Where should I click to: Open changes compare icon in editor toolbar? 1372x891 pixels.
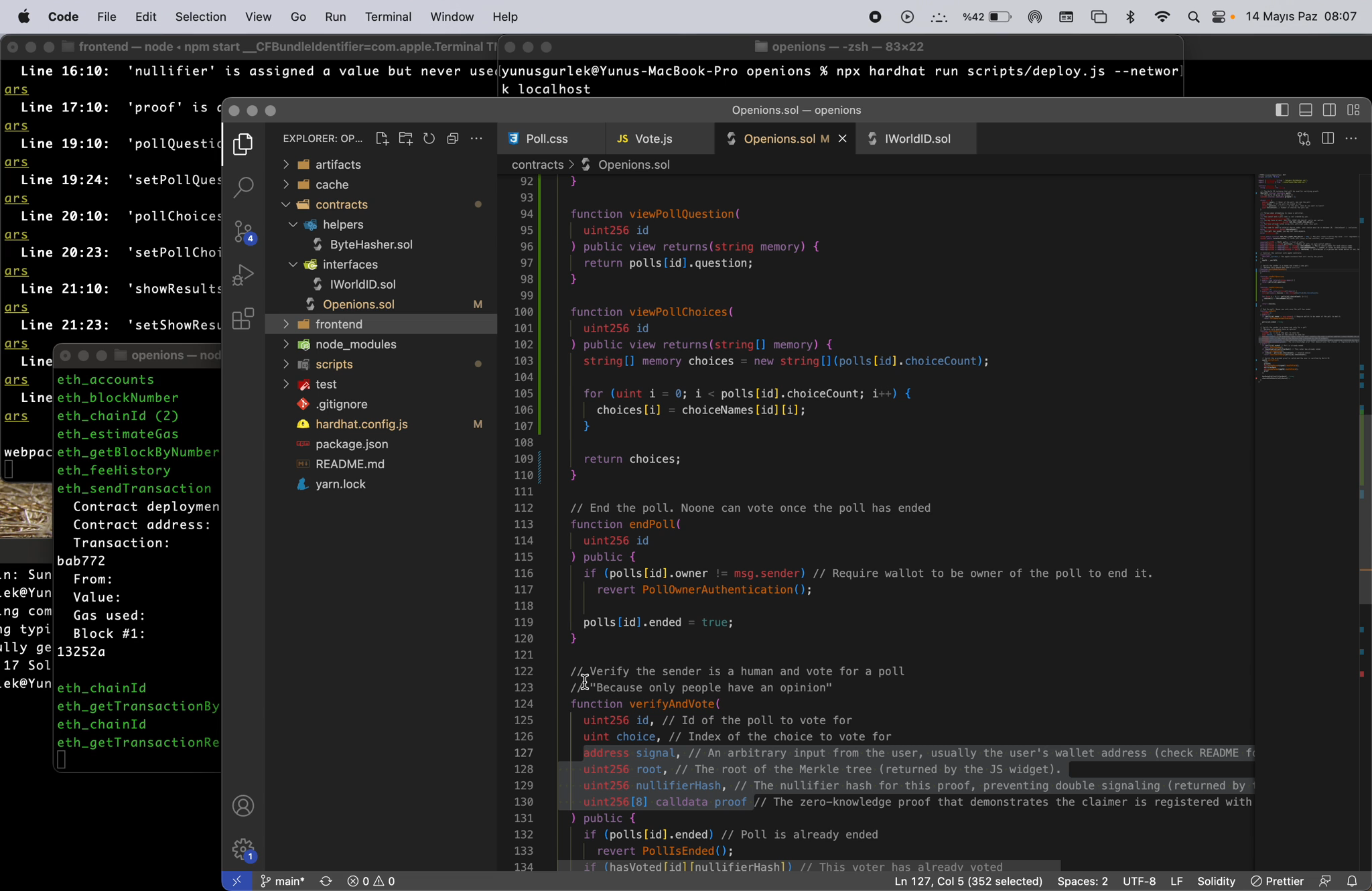tap(1304, 139)
